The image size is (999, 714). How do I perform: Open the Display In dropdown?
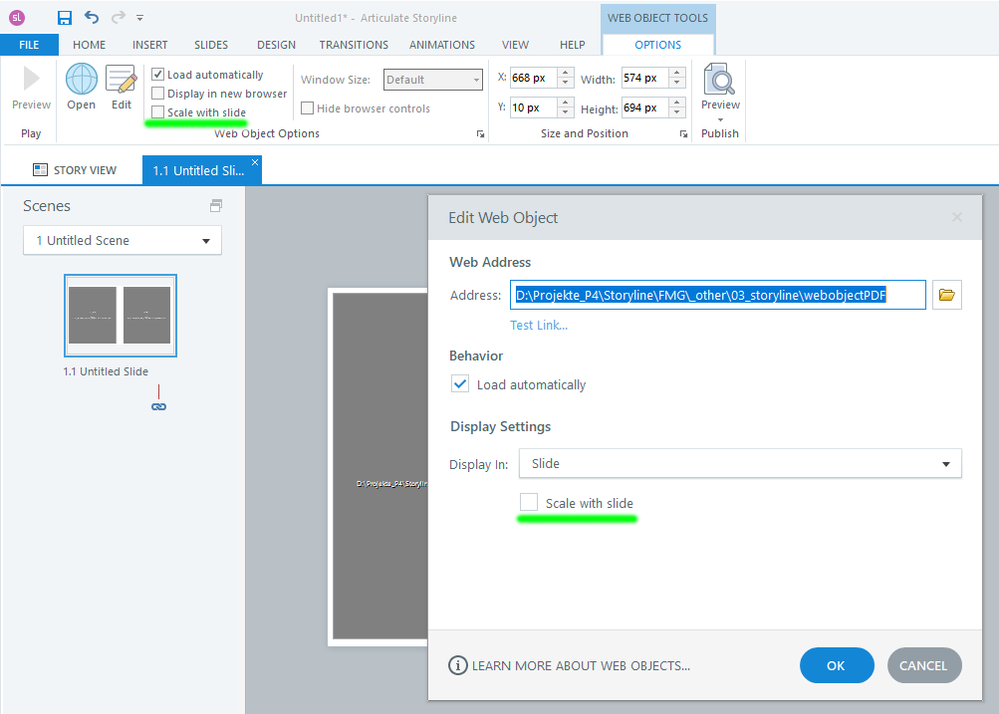[740, 464]
